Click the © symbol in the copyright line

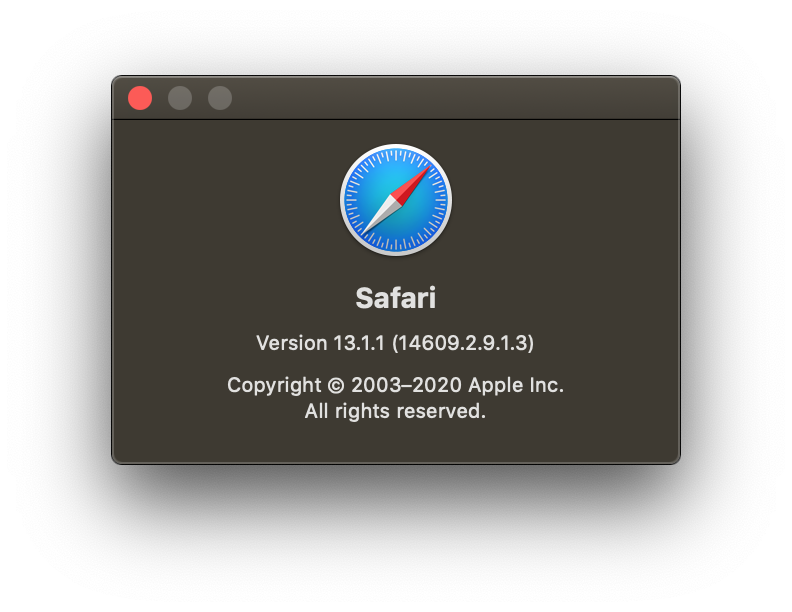336,386
